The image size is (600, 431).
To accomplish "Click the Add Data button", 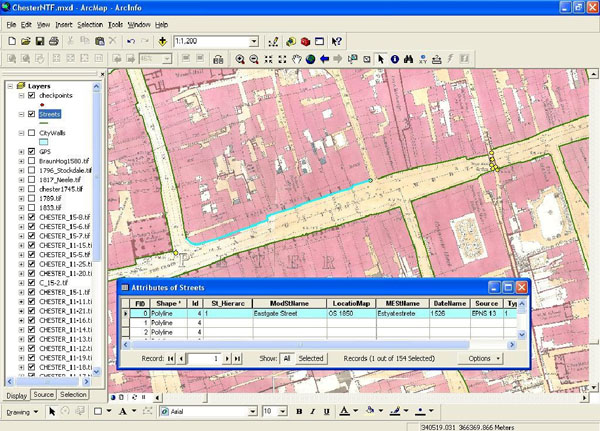I will (163, 42).
